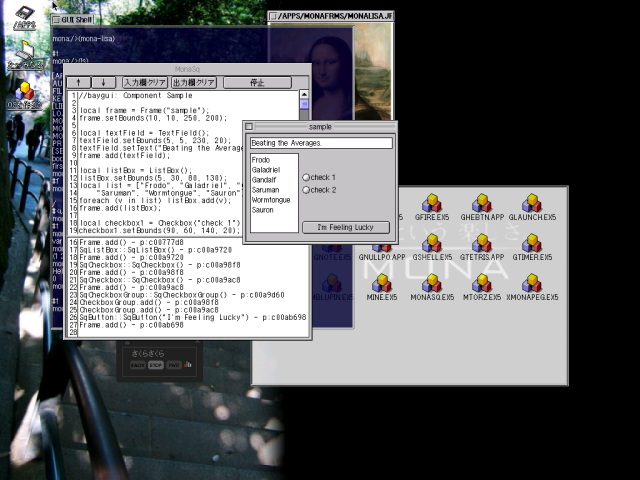Screen dimensions: 640x480
Task: Open MONASQ.EX5 file icon
Action: point(432,287)
